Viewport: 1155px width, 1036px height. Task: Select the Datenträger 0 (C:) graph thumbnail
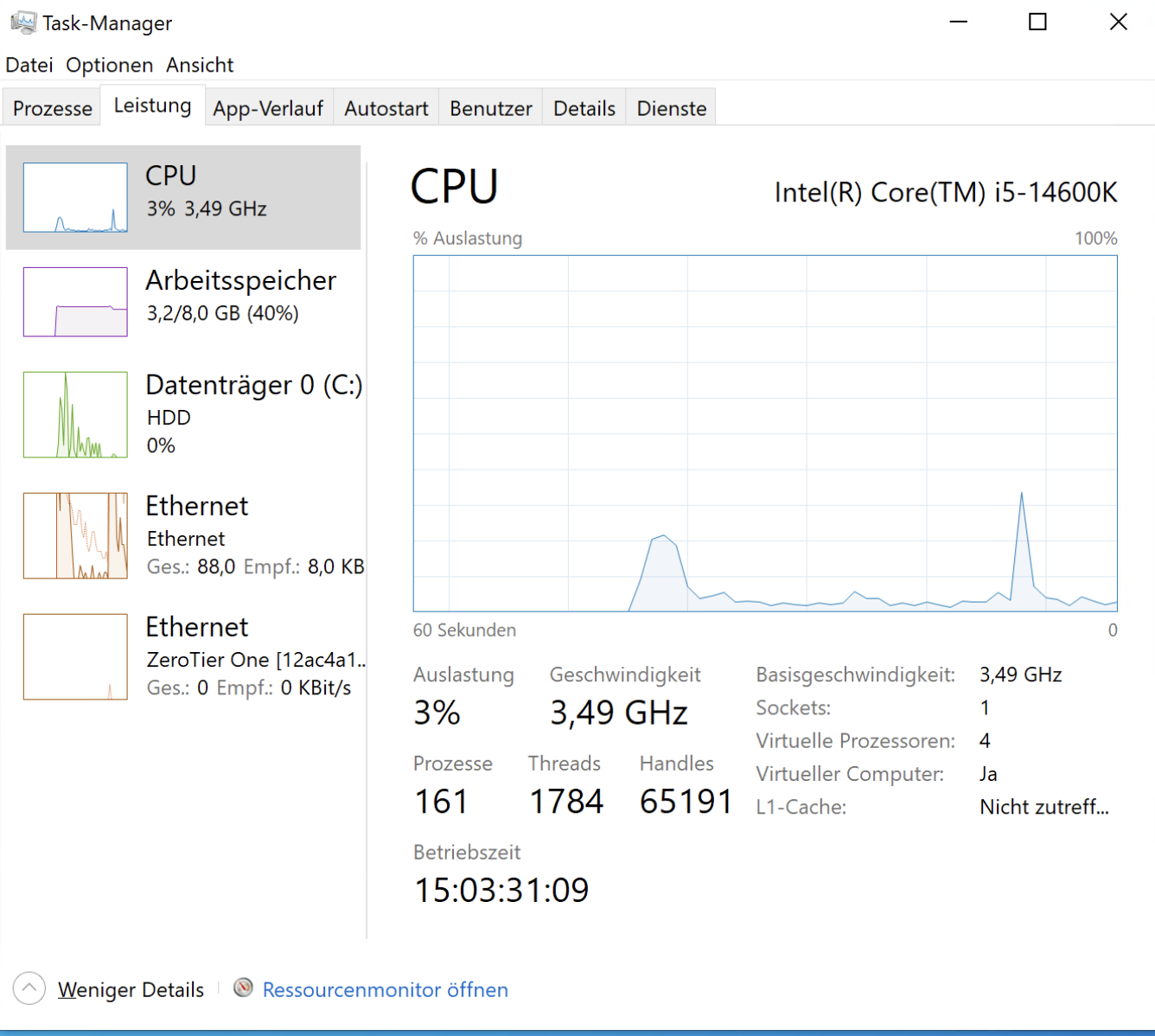click(75, 414)
